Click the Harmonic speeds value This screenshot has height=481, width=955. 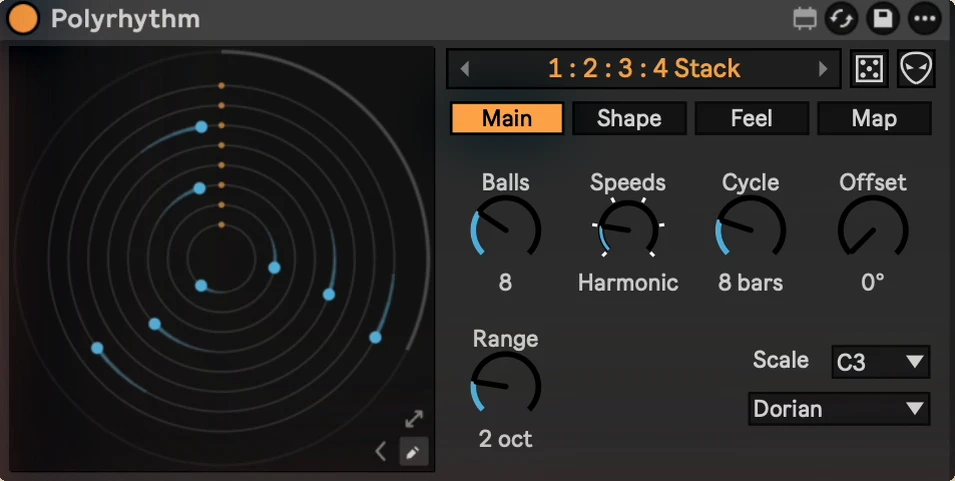pyautogui.click(x=628, y=283)
